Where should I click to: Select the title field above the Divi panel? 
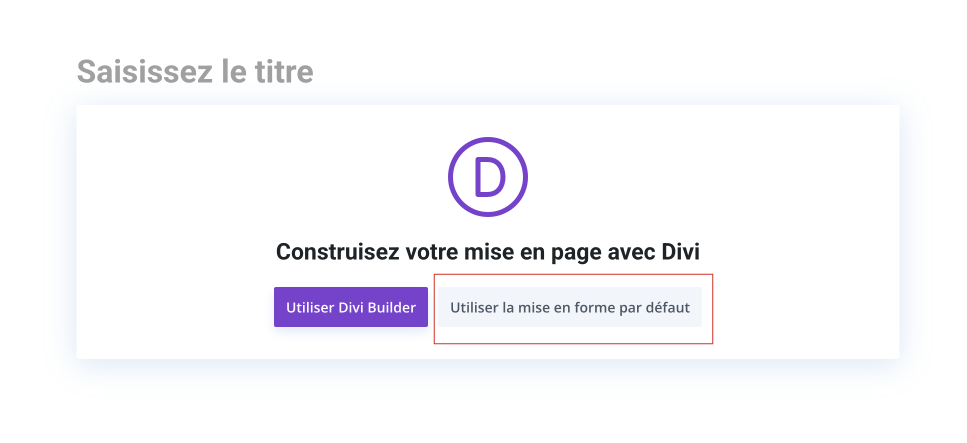coord(195,72)
